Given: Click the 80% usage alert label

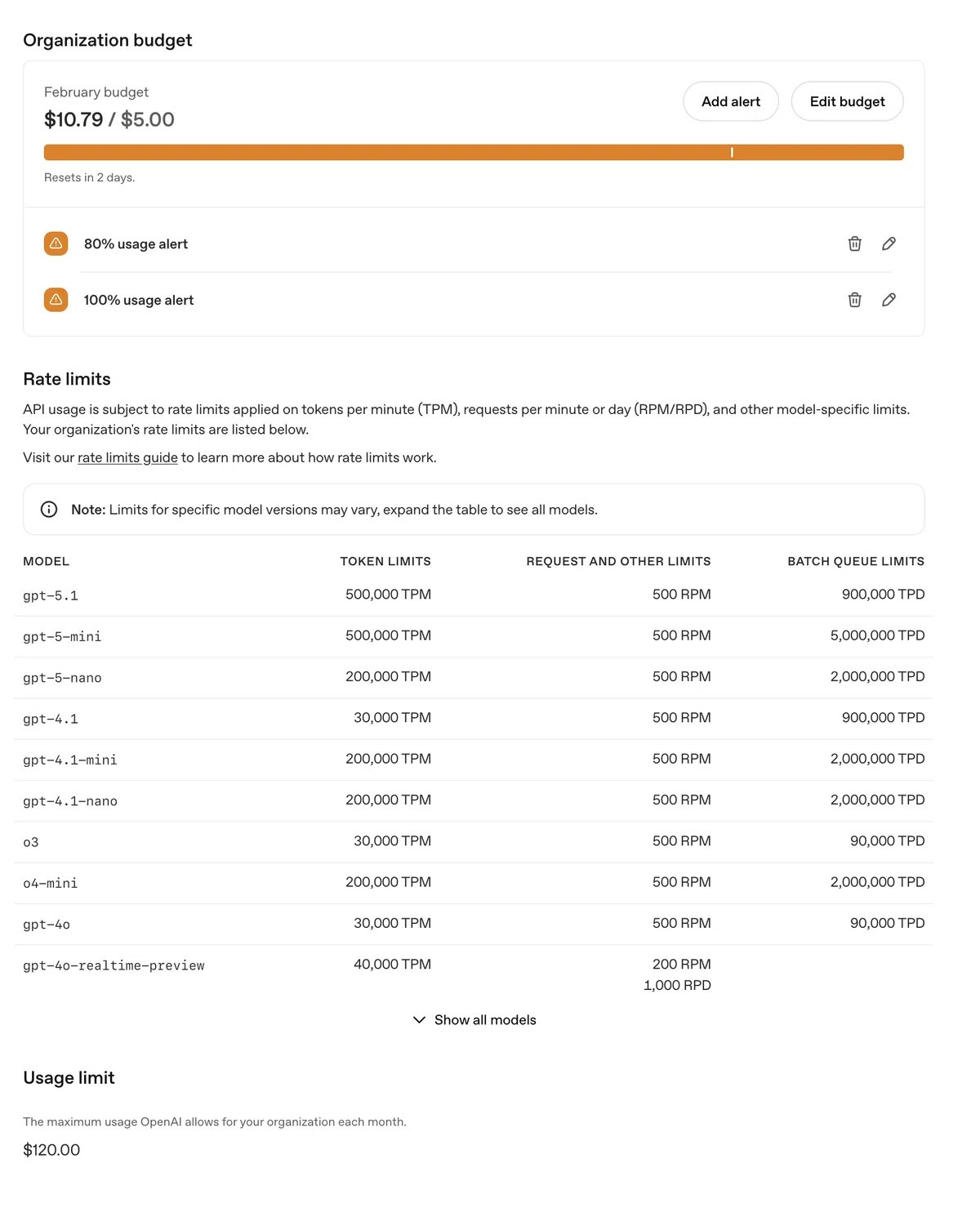Looking at the screenshot, I should (x=136, y=244).
